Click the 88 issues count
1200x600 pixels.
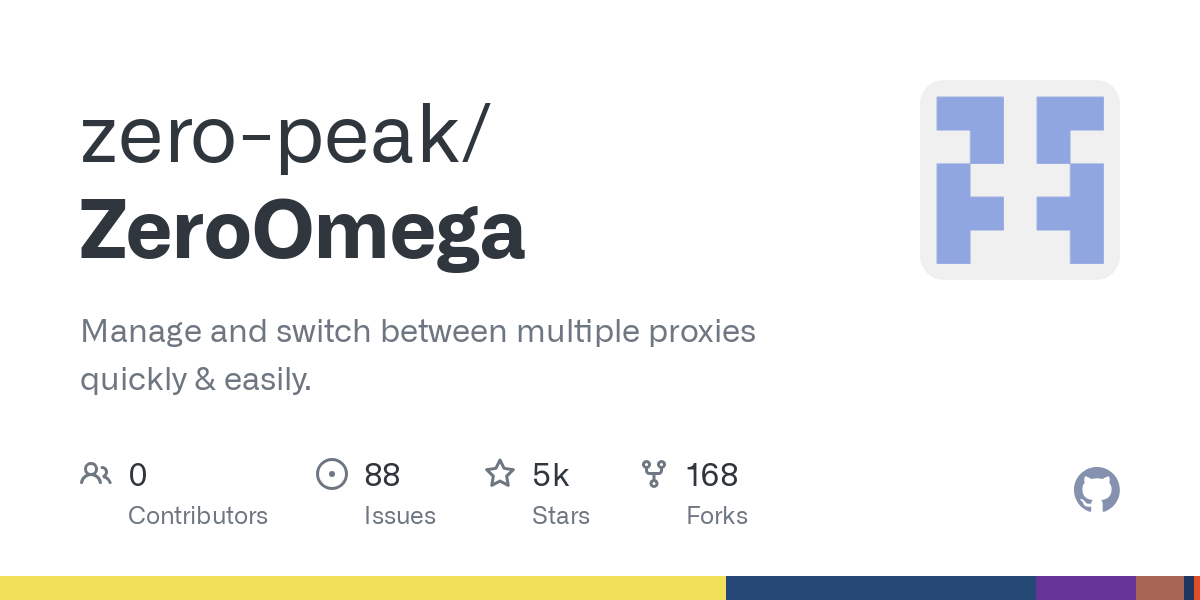pyautogui.click(x=382, y=475)
